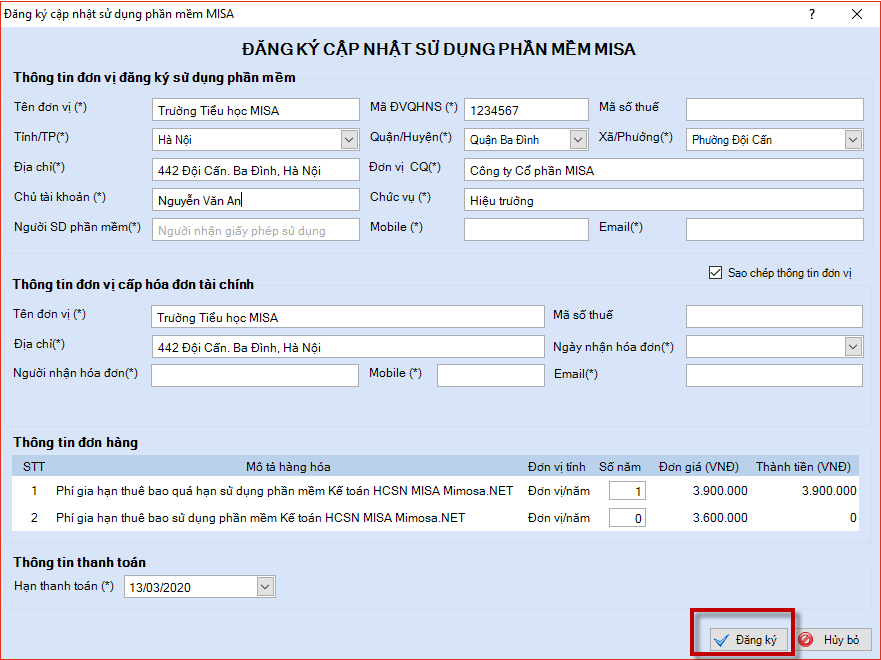Image resolution: width=881 pixels, height=660 pixels.
Task: Click Số năm field for order row 2
Action: point(627,518)
